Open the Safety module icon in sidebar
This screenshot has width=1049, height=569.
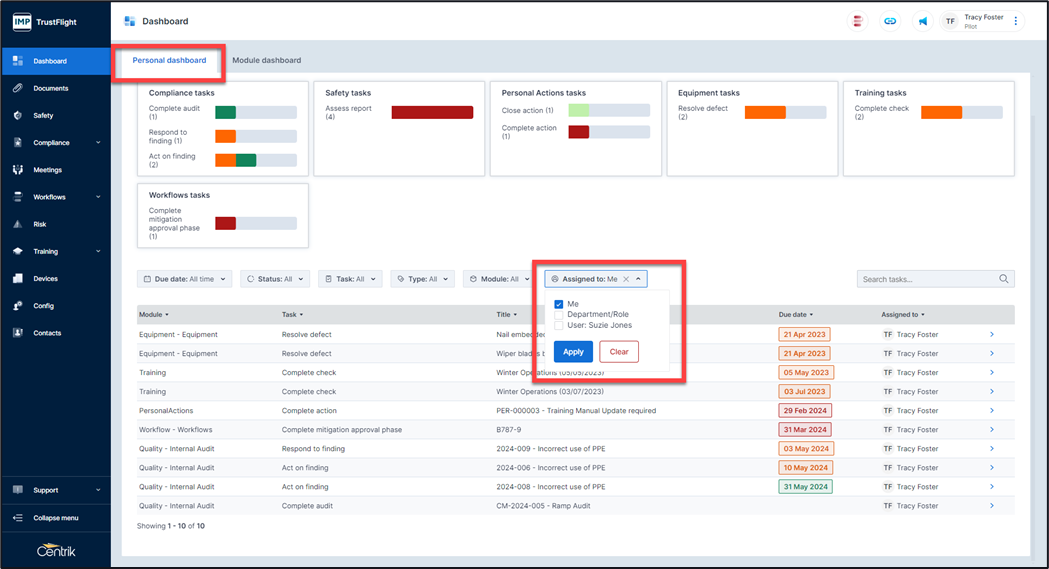click(x=18, y=116)
